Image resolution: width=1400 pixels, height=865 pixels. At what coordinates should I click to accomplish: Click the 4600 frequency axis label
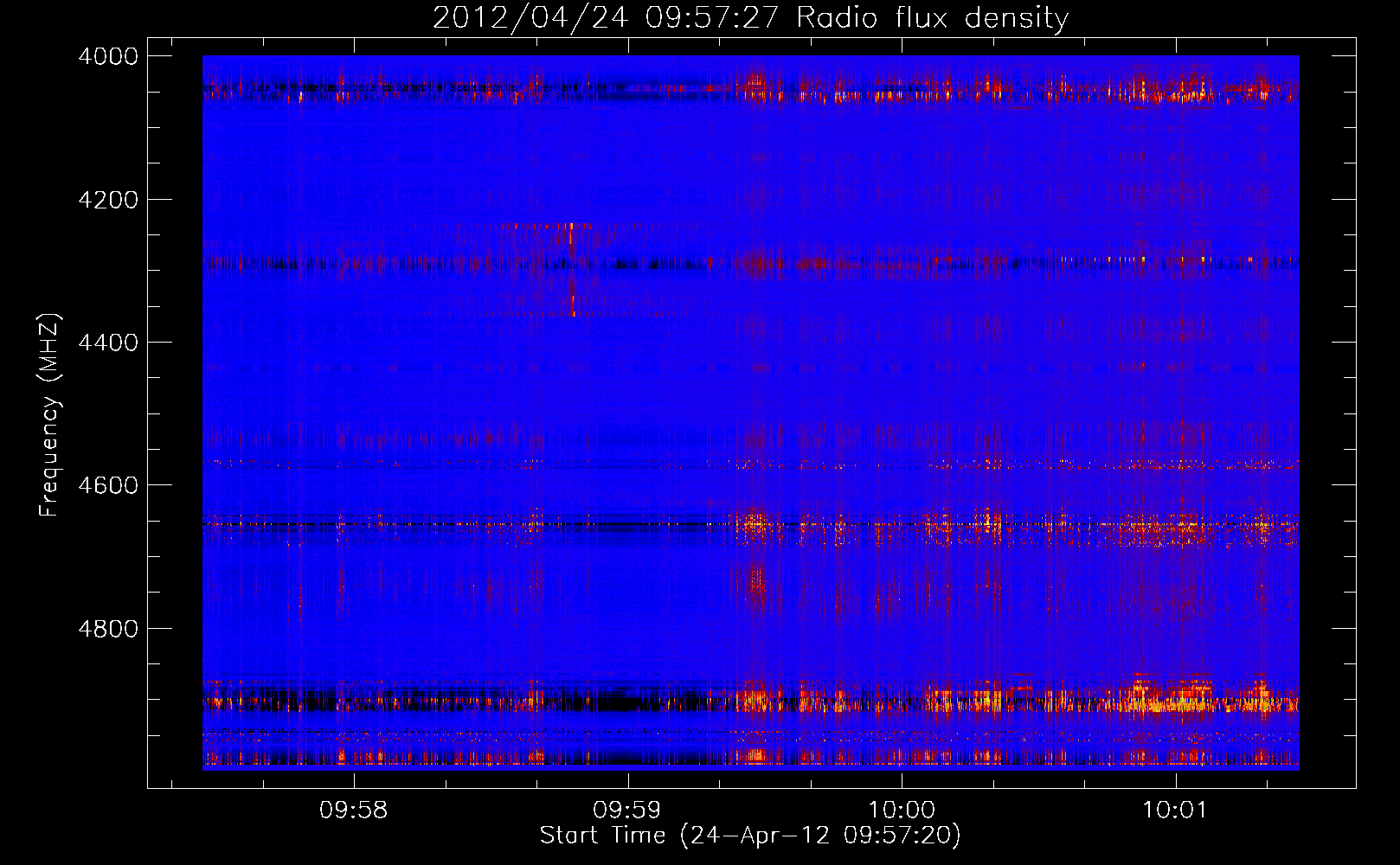click(x=108, y=485)
